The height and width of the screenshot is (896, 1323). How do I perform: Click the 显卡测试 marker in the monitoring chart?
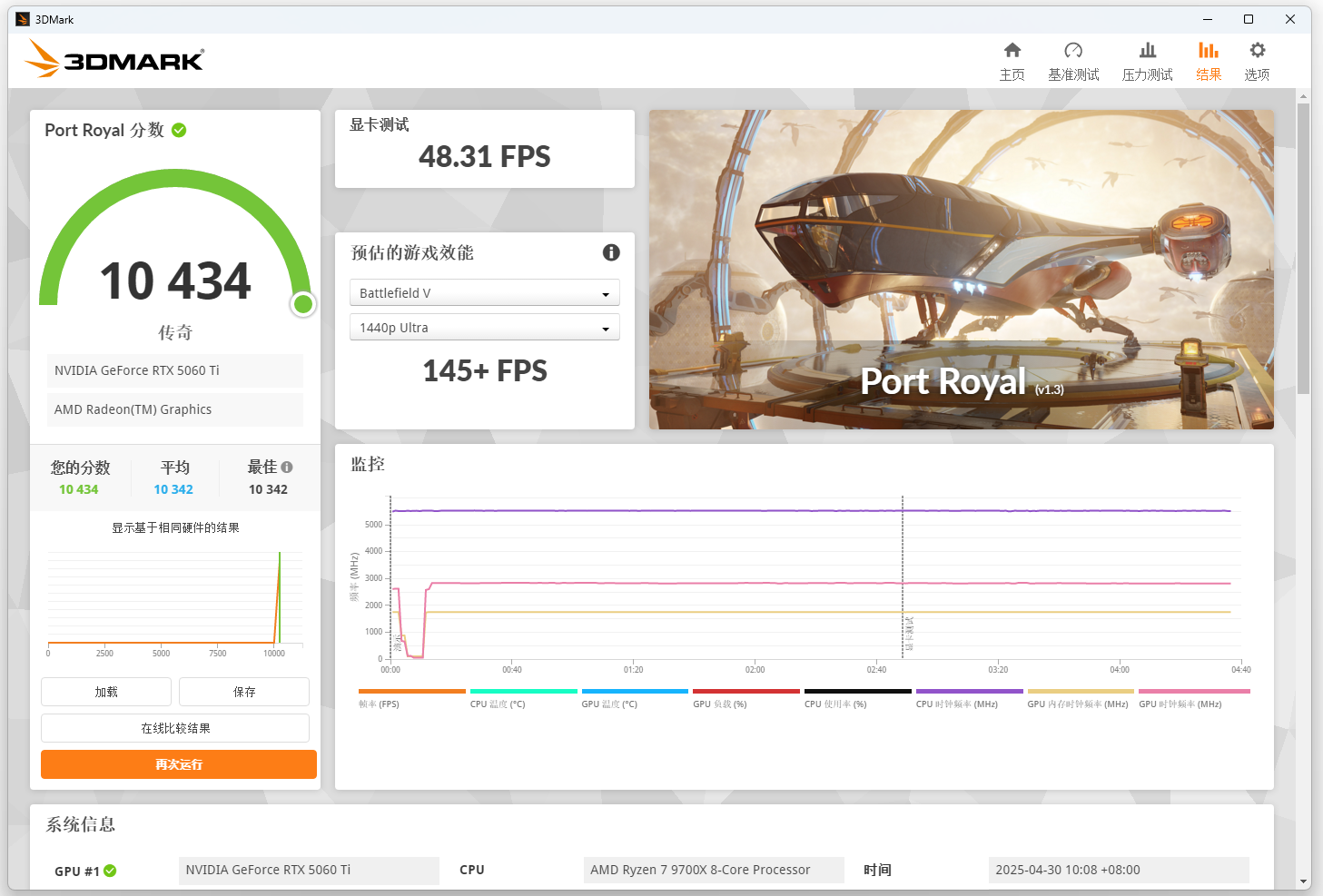coord(908,634)
